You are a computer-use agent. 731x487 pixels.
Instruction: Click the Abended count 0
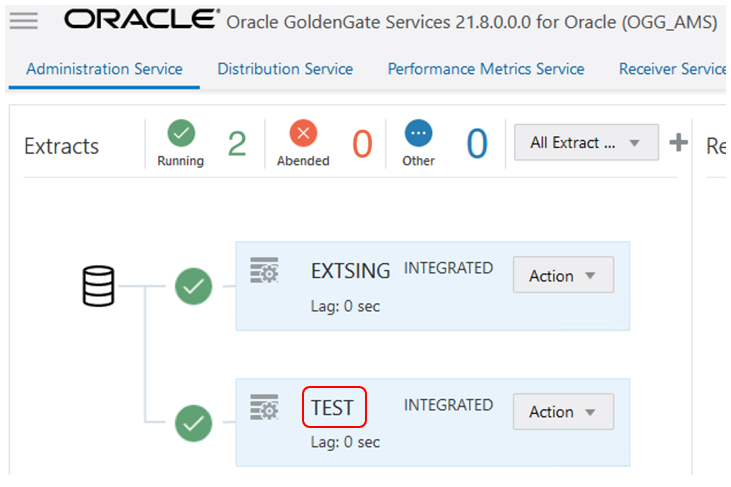coord(362,144)
